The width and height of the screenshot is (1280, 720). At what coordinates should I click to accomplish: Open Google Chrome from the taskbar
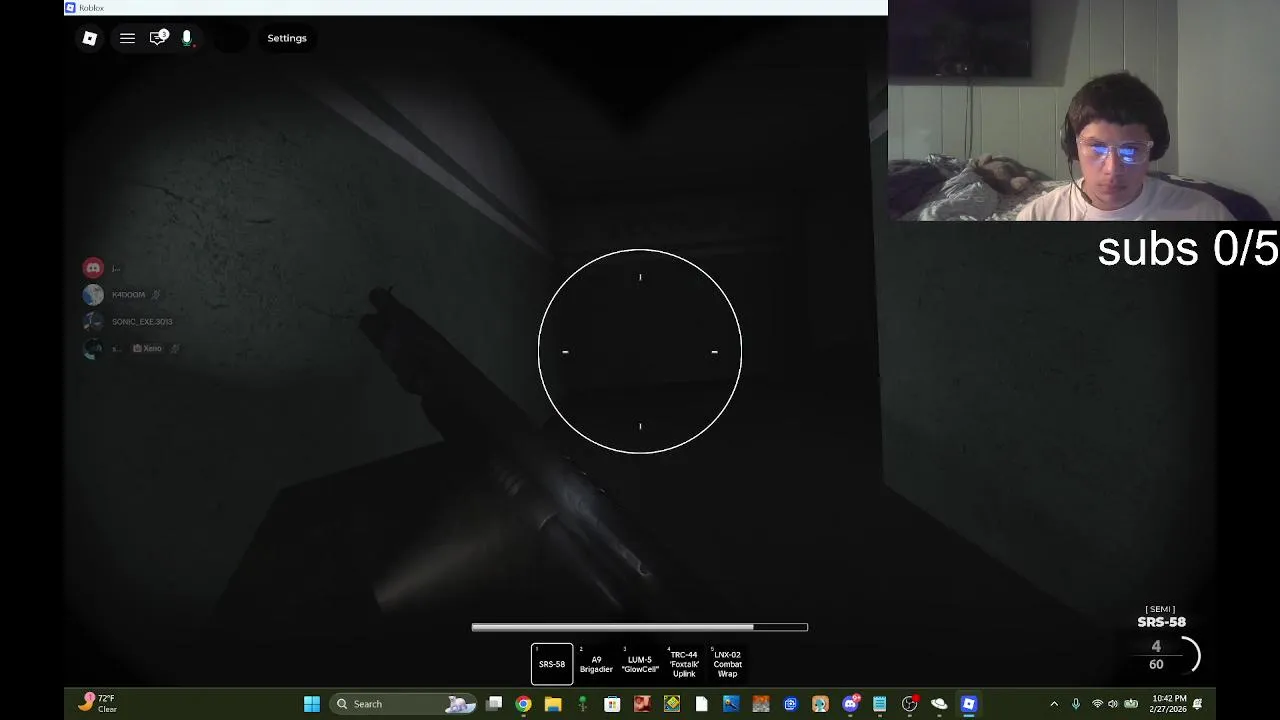(x=523, y=704)
